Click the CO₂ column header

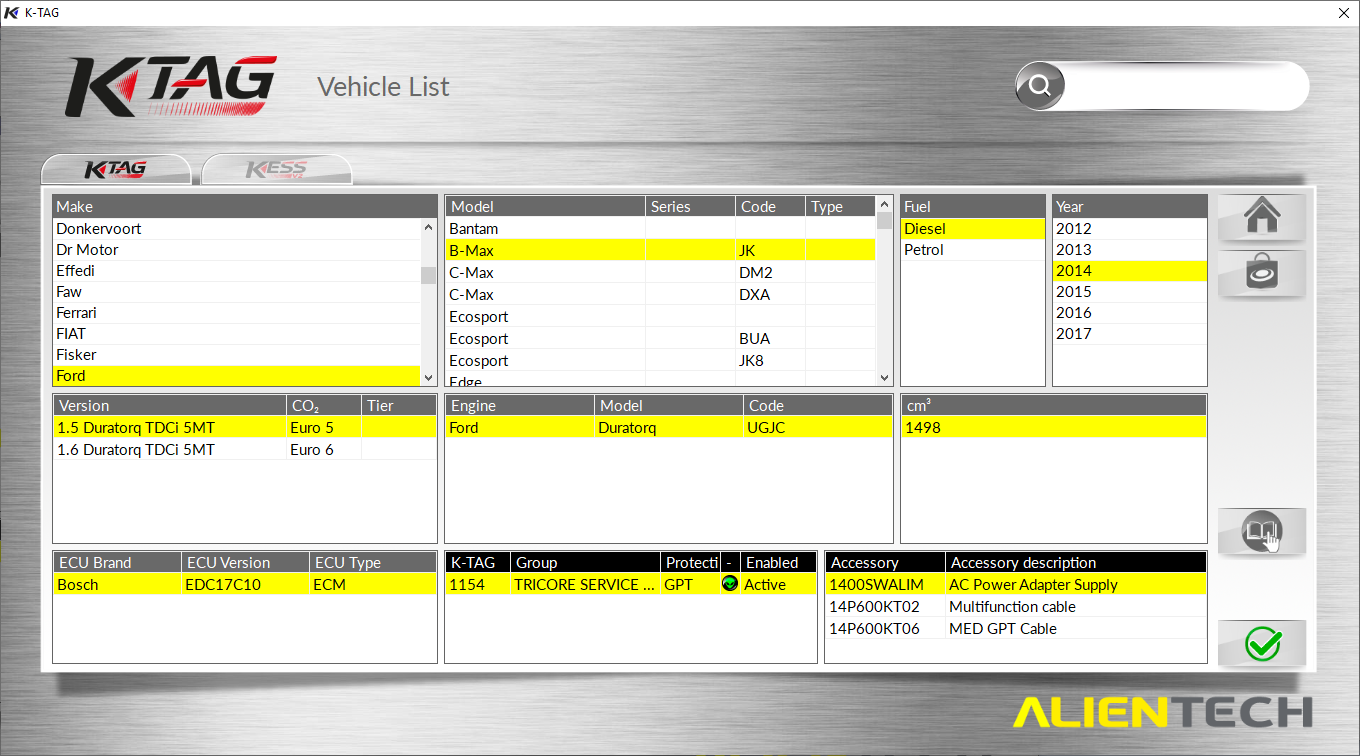click(324, 405)
